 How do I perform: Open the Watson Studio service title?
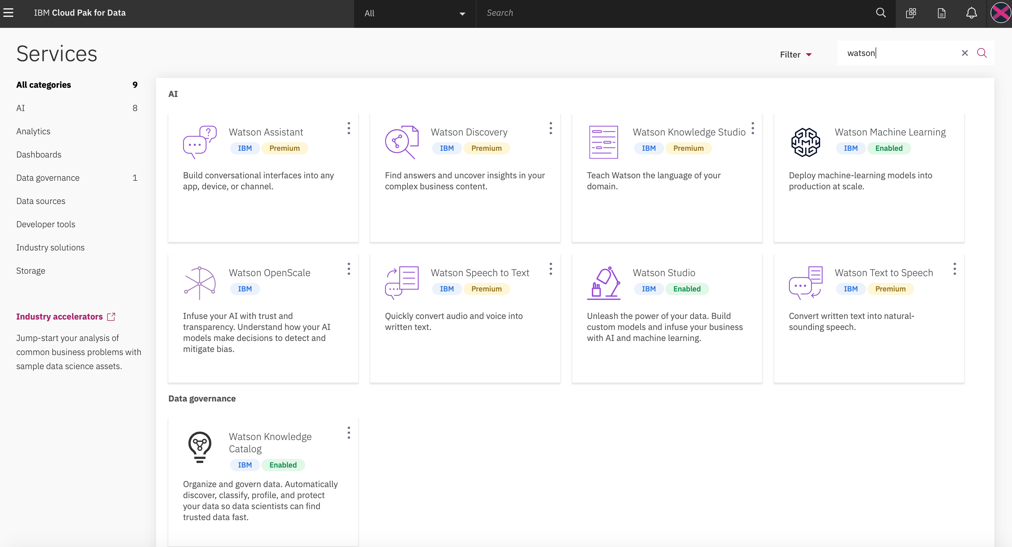[x=663, y=272]
